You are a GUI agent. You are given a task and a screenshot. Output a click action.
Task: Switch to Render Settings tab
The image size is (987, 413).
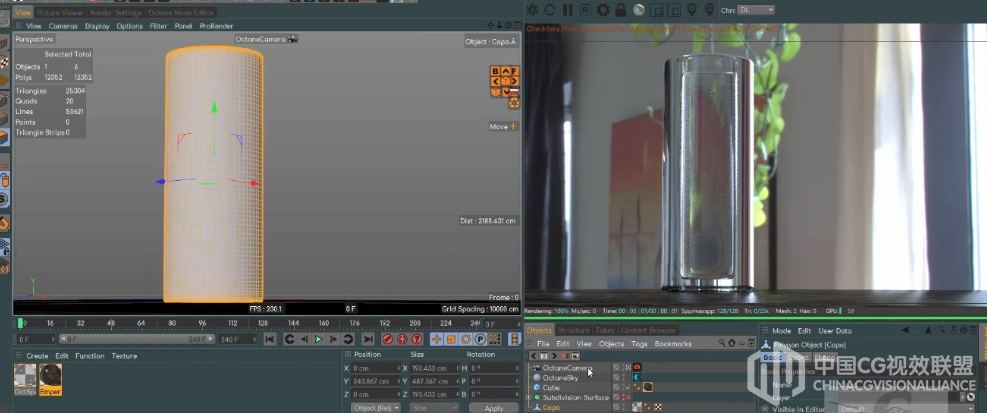[115, 13]
